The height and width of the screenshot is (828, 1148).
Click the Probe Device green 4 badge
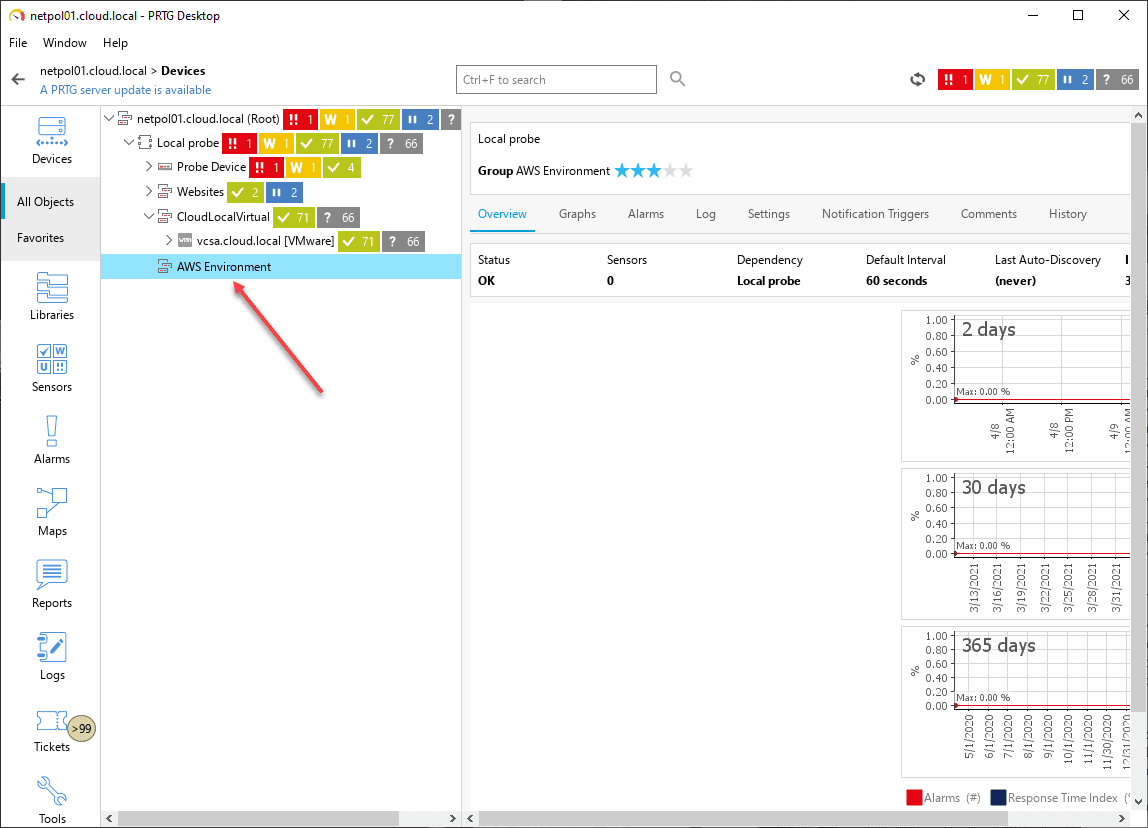pyautogui.click(x=343, y=168)
